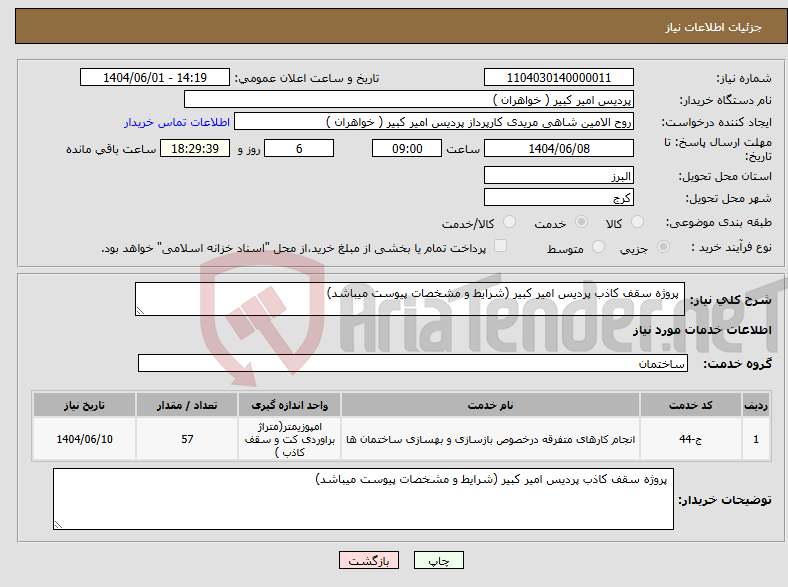Click the quantity cell 57
Screen dimensions: 788x587
click(x=187, y=439)
